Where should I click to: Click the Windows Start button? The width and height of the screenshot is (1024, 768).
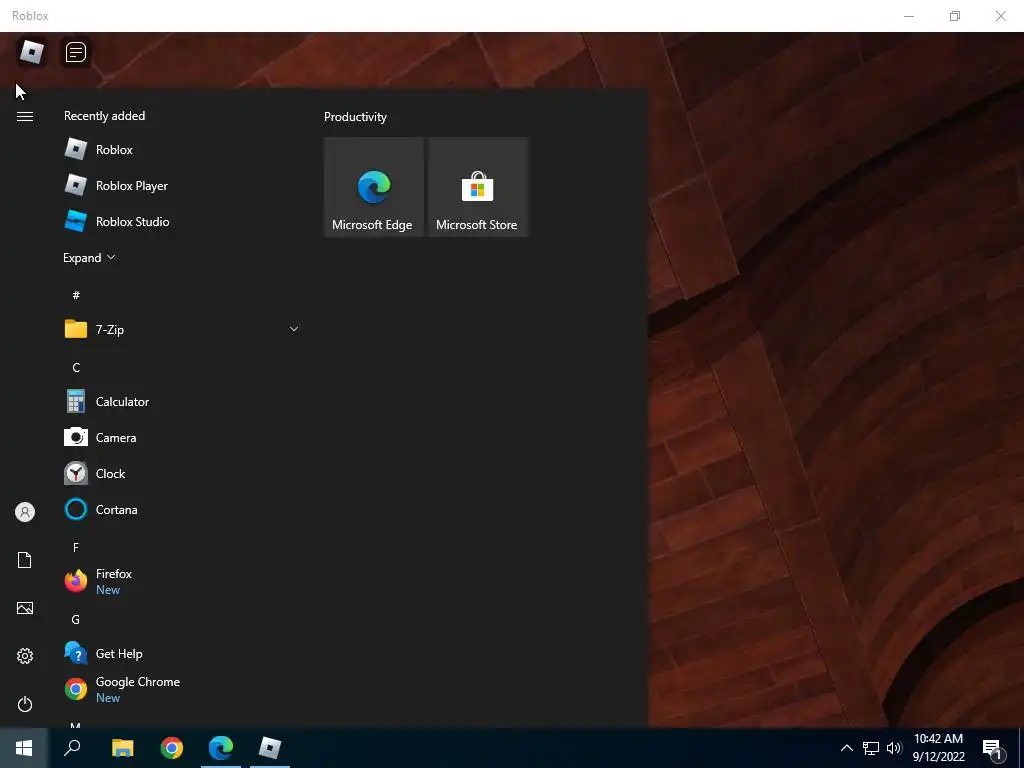coord(24,748)
